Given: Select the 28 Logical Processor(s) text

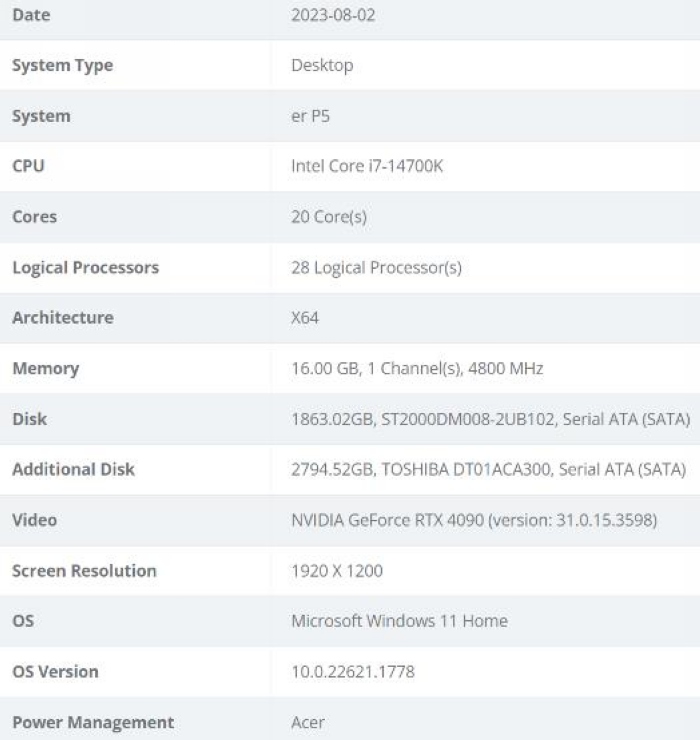Looking at the screenshot, I should tap(376, 268).
